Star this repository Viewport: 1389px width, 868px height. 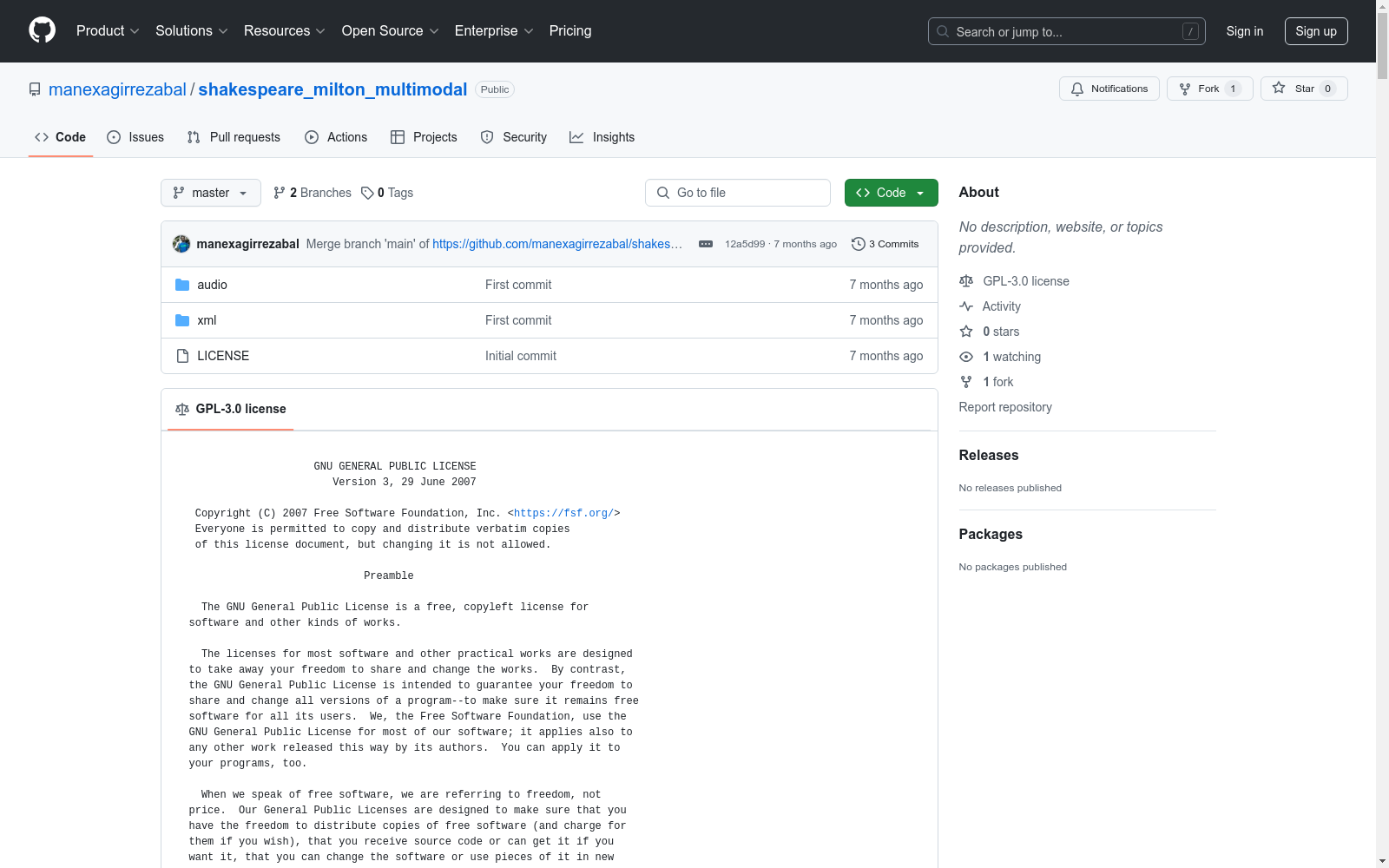(1304, 89)
